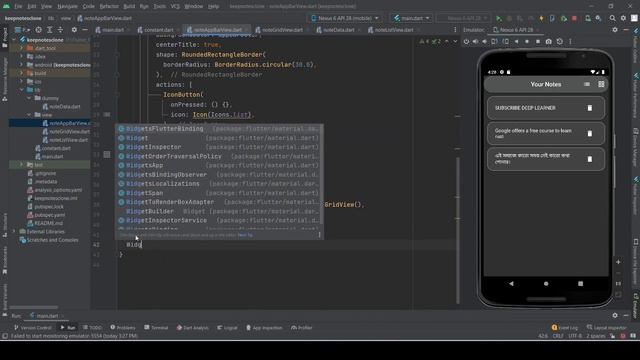This screenshot has height=360, width=640.
Task: Open emulator snapshots icon
Action: [560, 42]
